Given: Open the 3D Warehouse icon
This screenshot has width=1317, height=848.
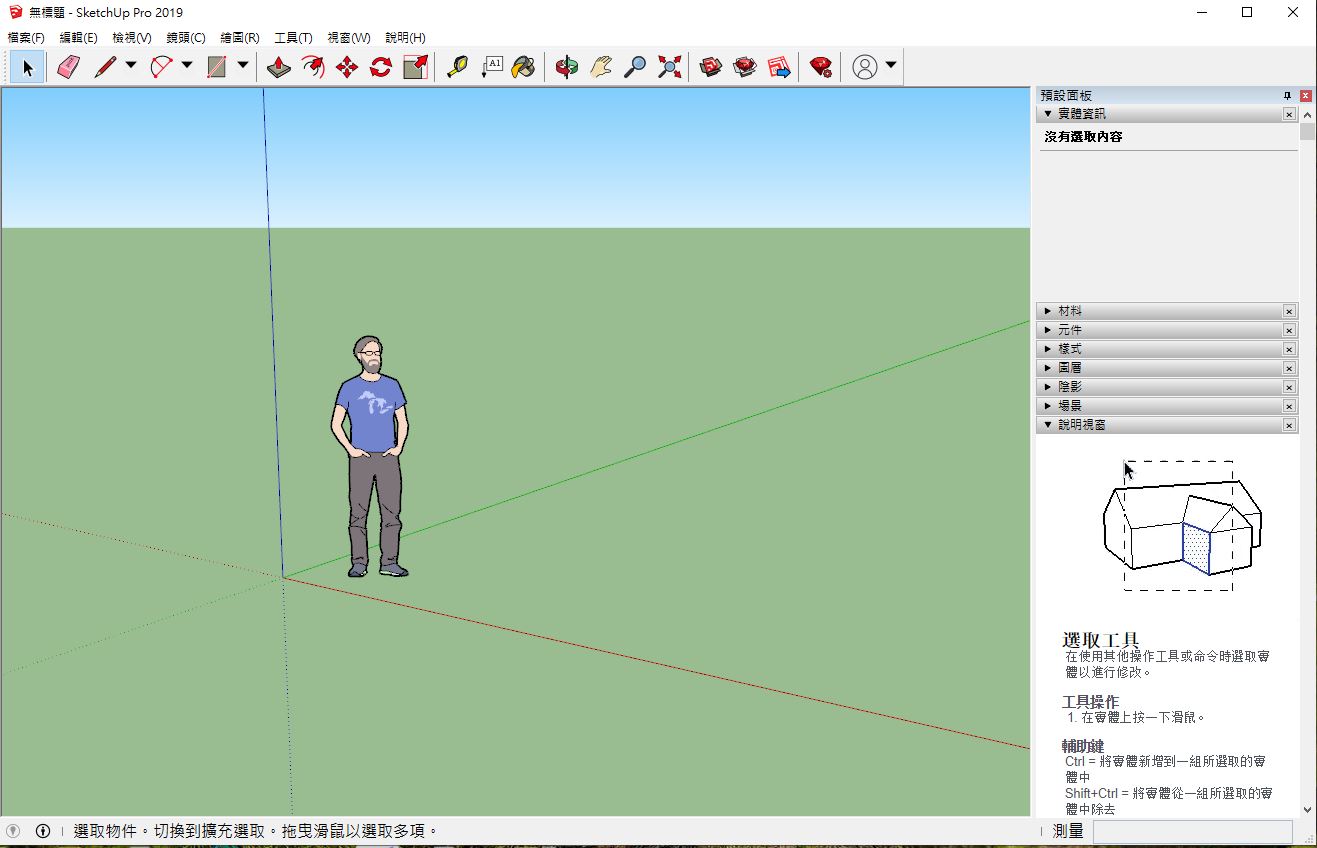Looking at the screenshot, I should tap(711, 67).
